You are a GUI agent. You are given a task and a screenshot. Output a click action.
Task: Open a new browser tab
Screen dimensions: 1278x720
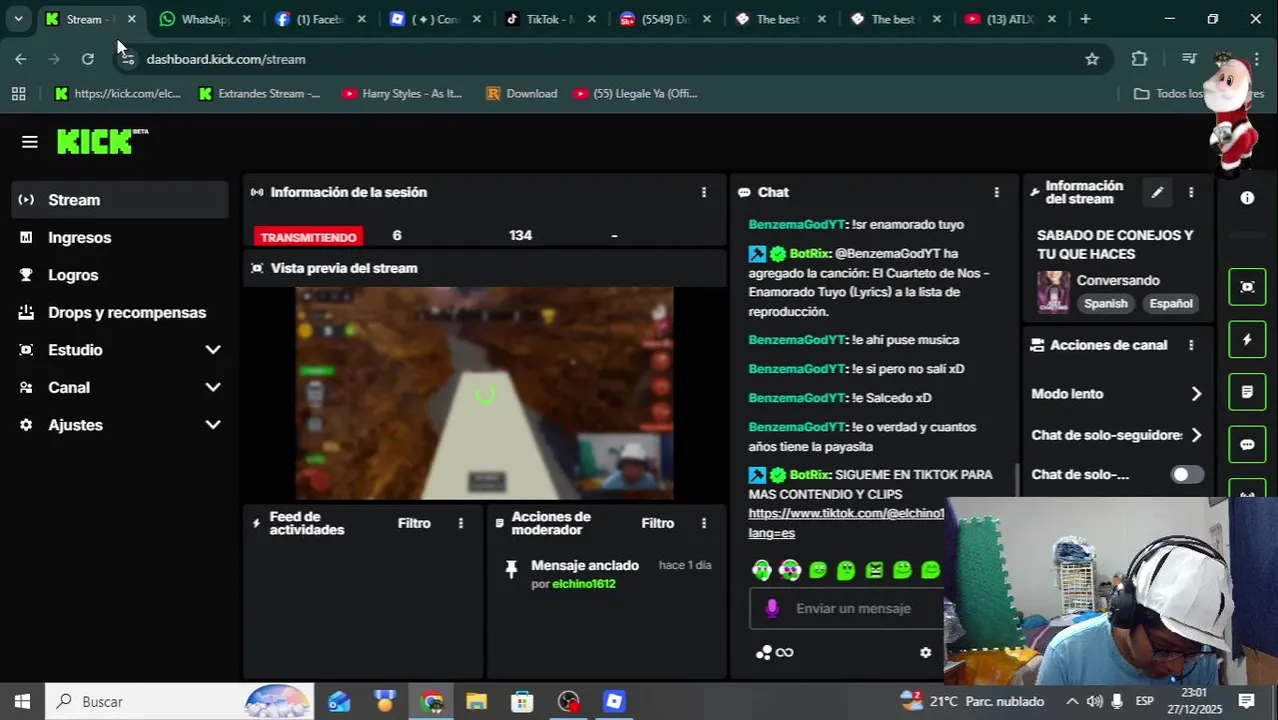coord(1085,19)
